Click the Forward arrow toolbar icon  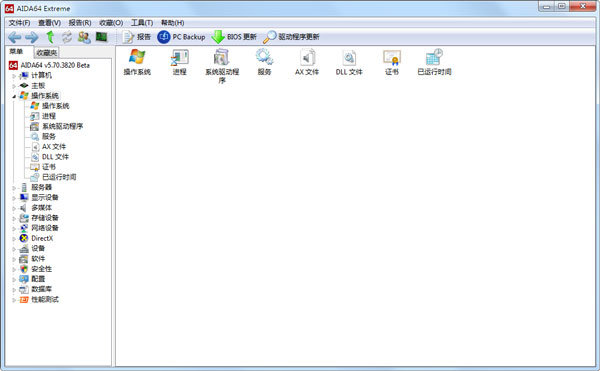click(x=32, y=37)
